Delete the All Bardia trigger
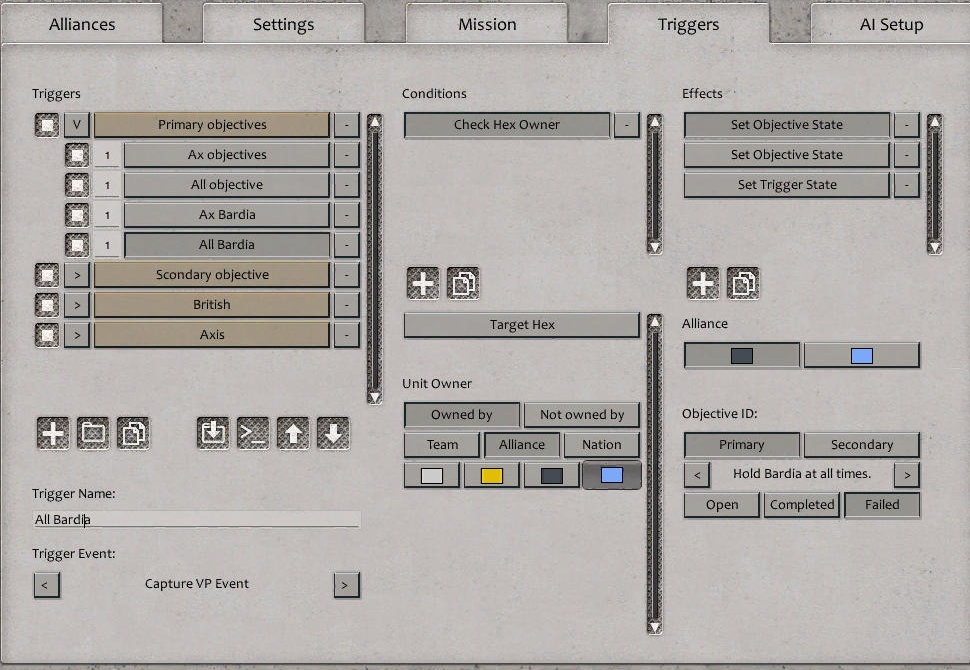The image size is (970, 670). coord(346,244)
